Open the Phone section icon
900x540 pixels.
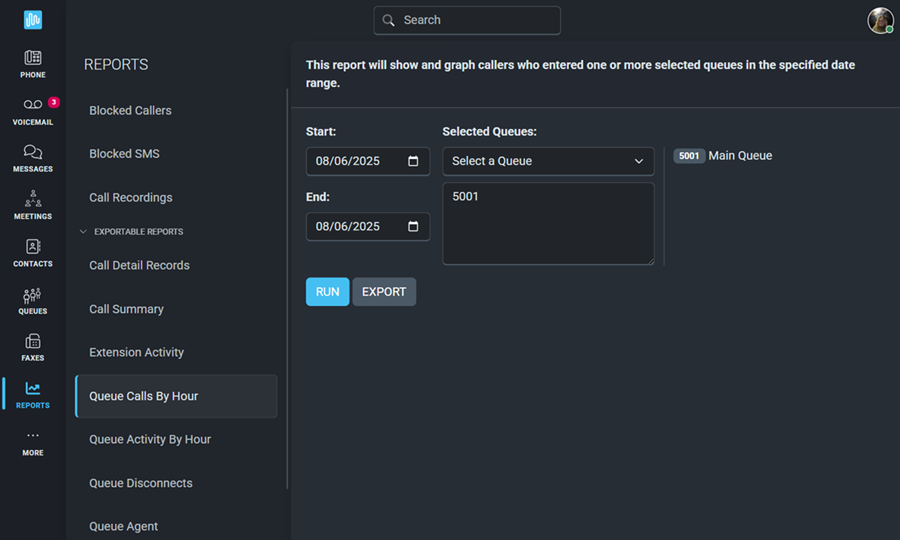pyautogui.click(x=33, y=58)
